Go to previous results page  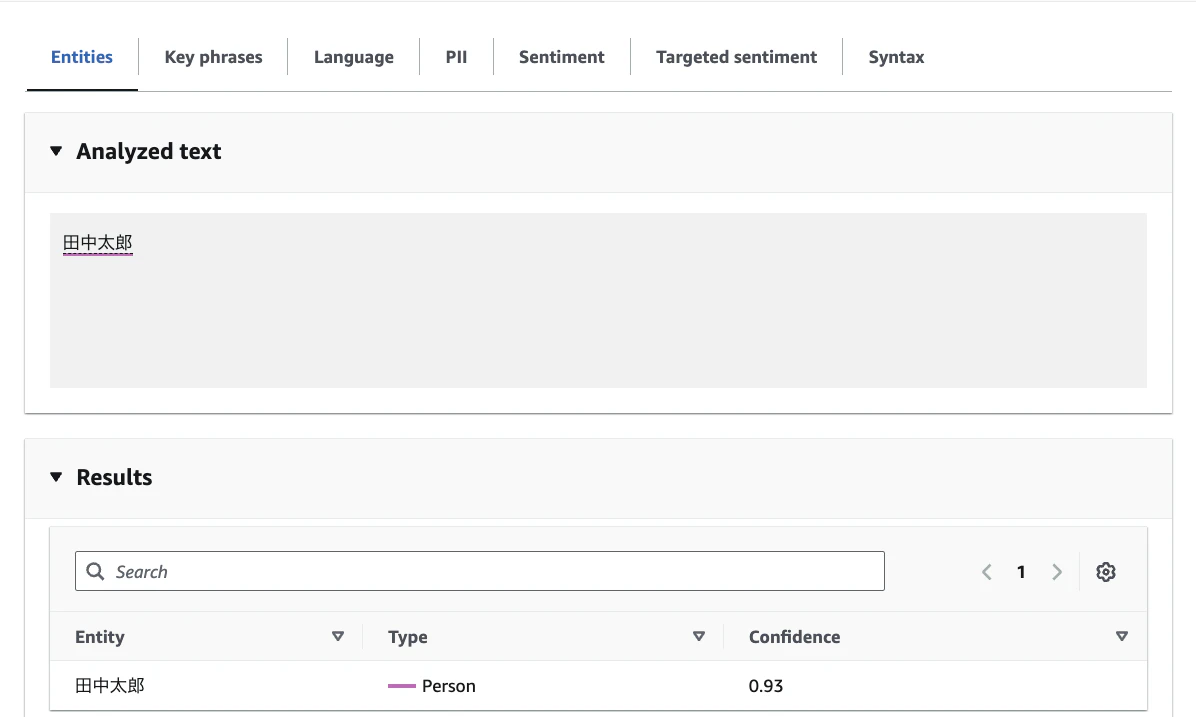[x=986, y=572]
